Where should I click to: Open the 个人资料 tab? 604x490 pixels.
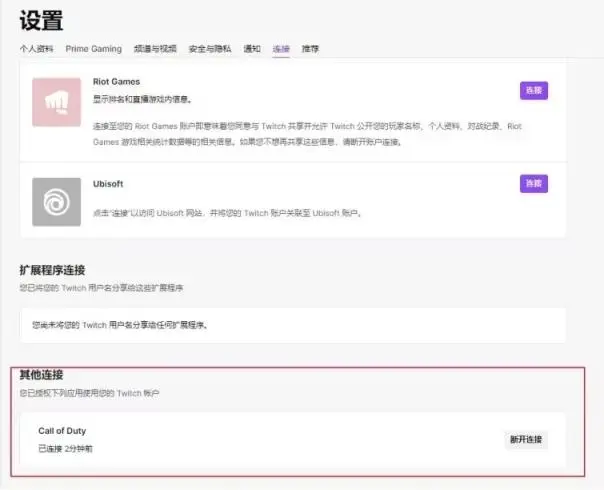(x=38, y=49)
